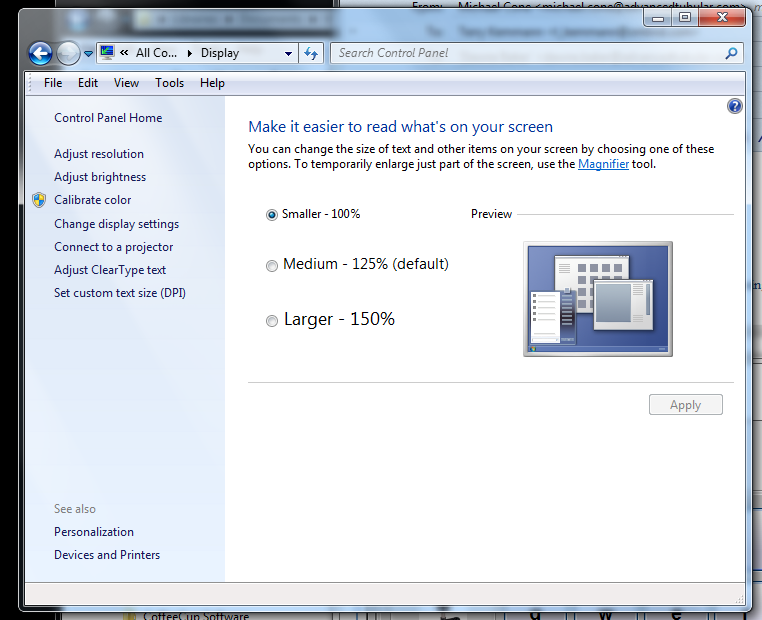Open the recent pages dropdown arrow
Image resolution: width=762 pixels, height=620 pixels.
point(89,53)
